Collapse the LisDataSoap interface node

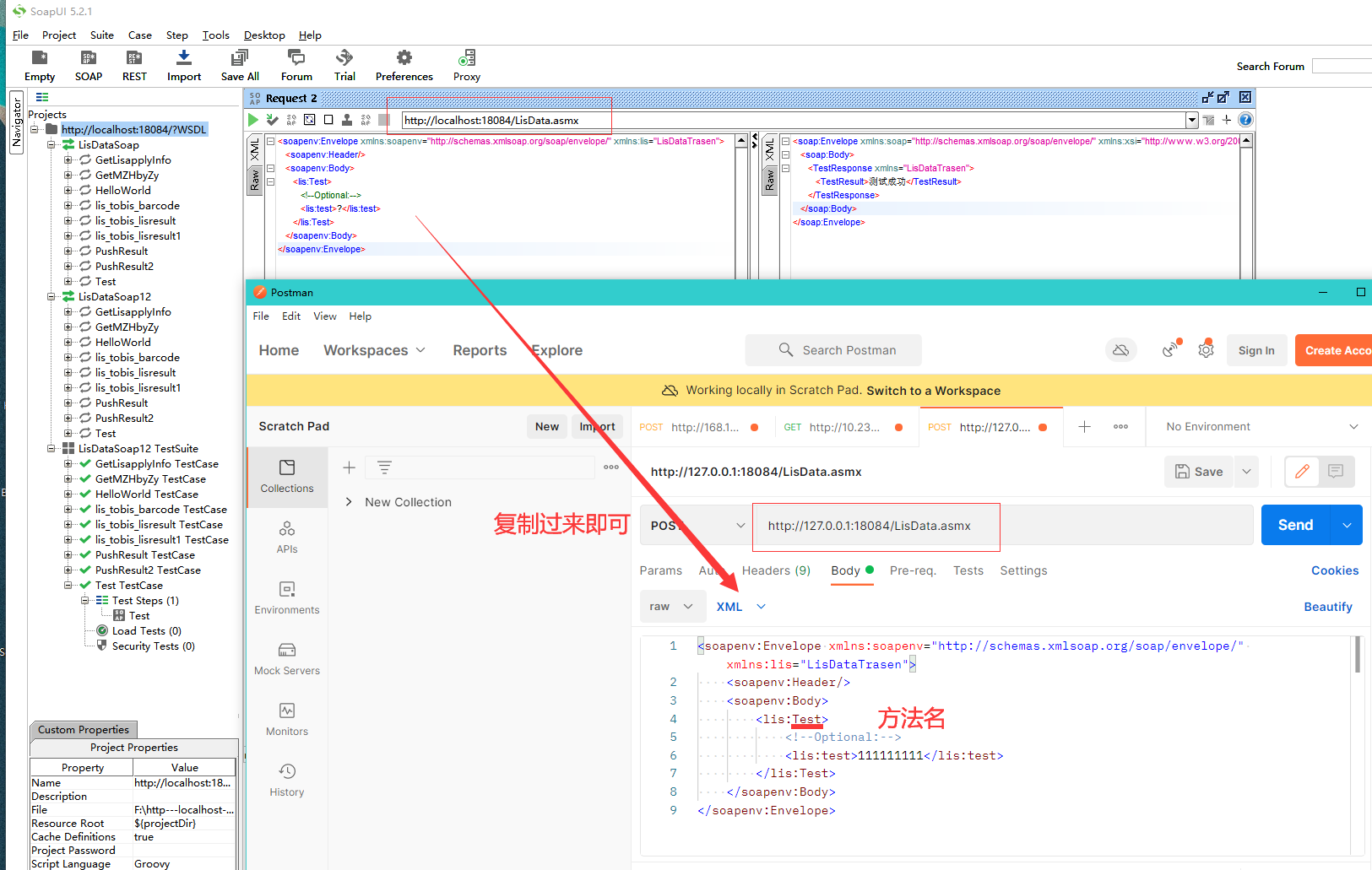click(52, 145)
